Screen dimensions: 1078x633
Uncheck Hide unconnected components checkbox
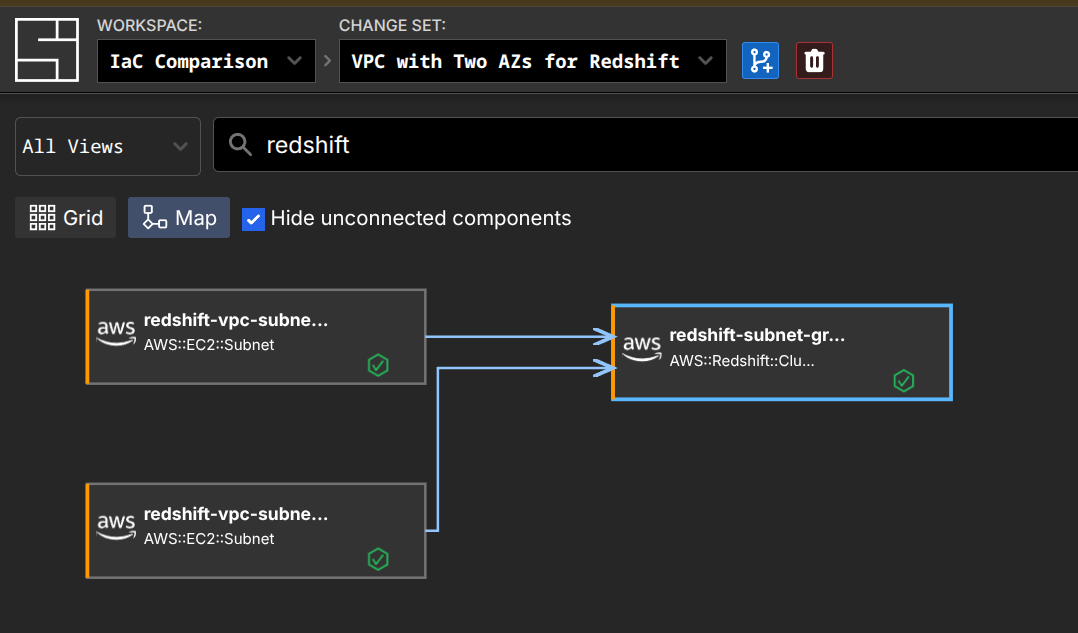coord(254,218)
